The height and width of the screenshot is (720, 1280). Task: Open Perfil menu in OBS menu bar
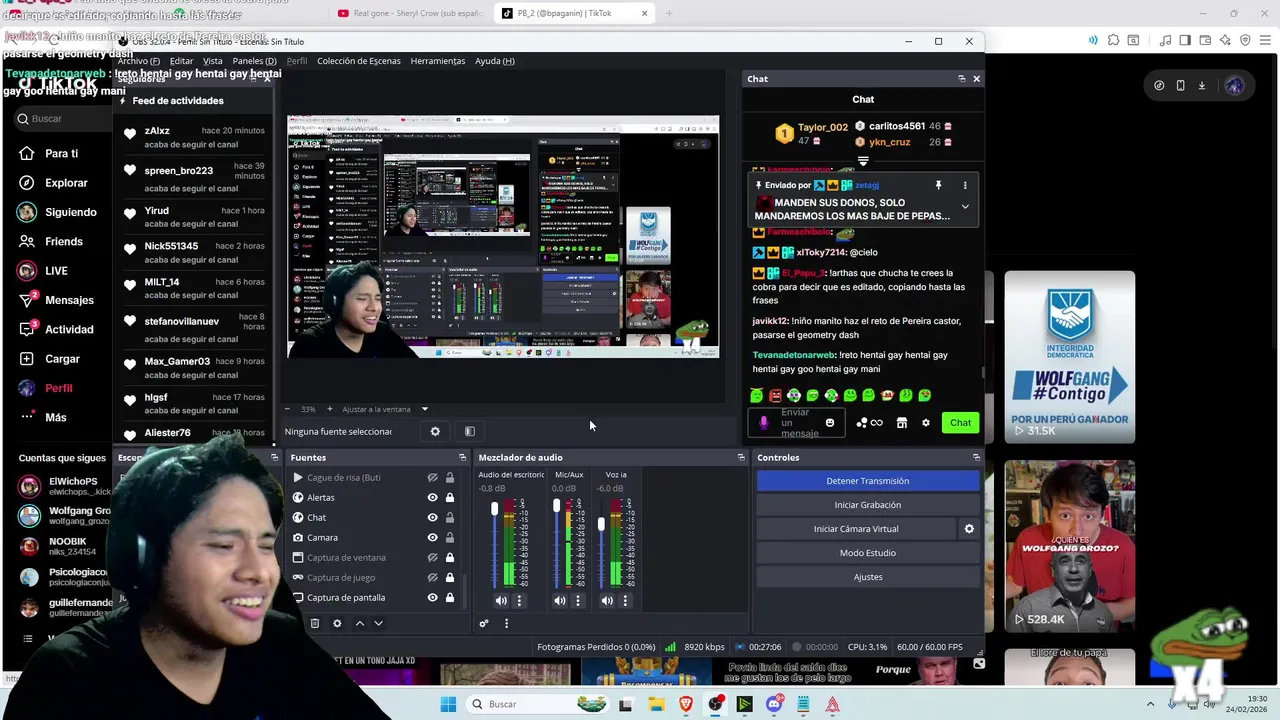297,61
